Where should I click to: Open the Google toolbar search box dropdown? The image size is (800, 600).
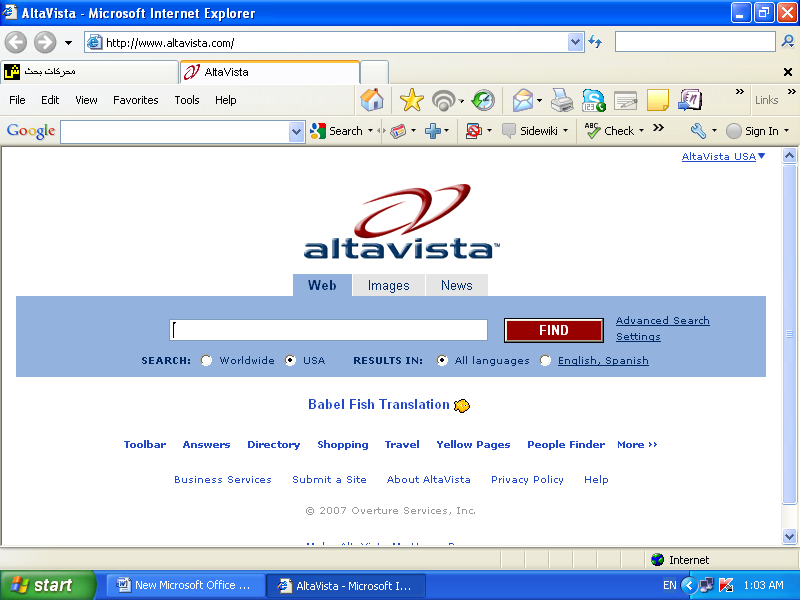click(296, 131)
